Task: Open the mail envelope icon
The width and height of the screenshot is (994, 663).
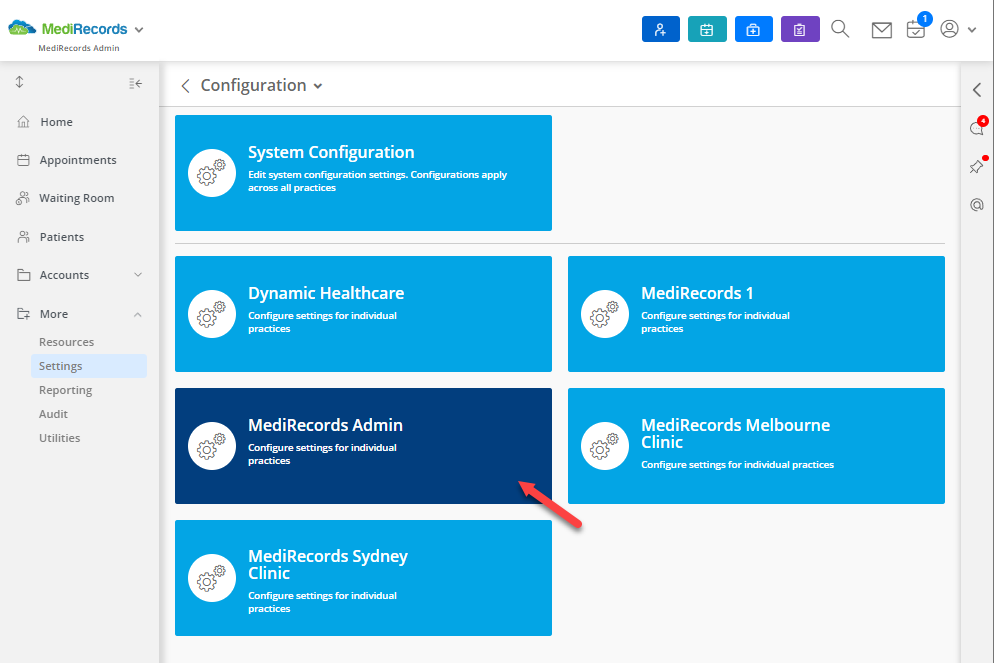Action: click(881, 30)
